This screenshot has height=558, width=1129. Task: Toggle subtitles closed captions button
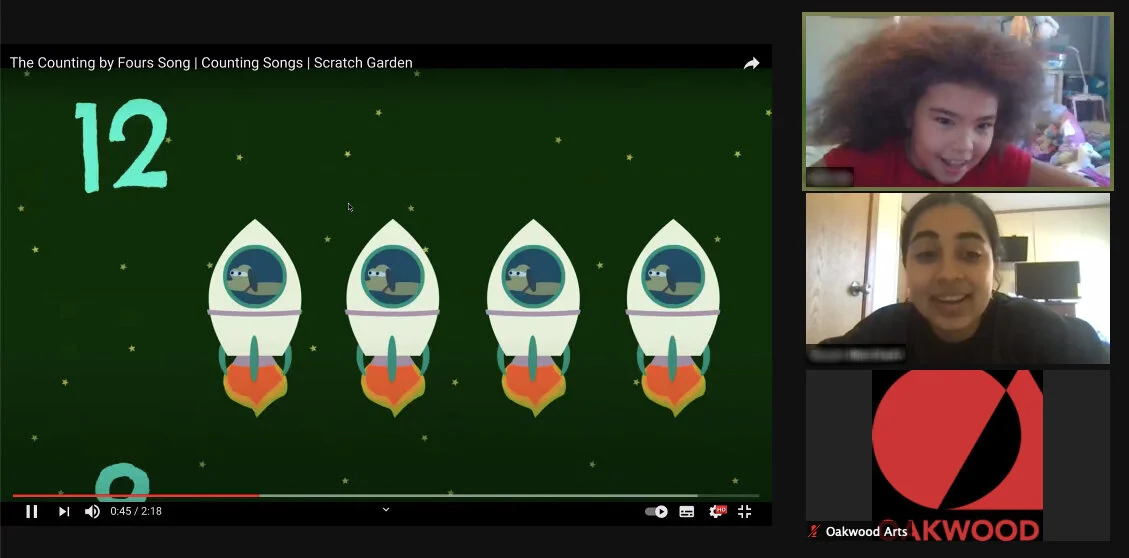click(x=687, y=511)
